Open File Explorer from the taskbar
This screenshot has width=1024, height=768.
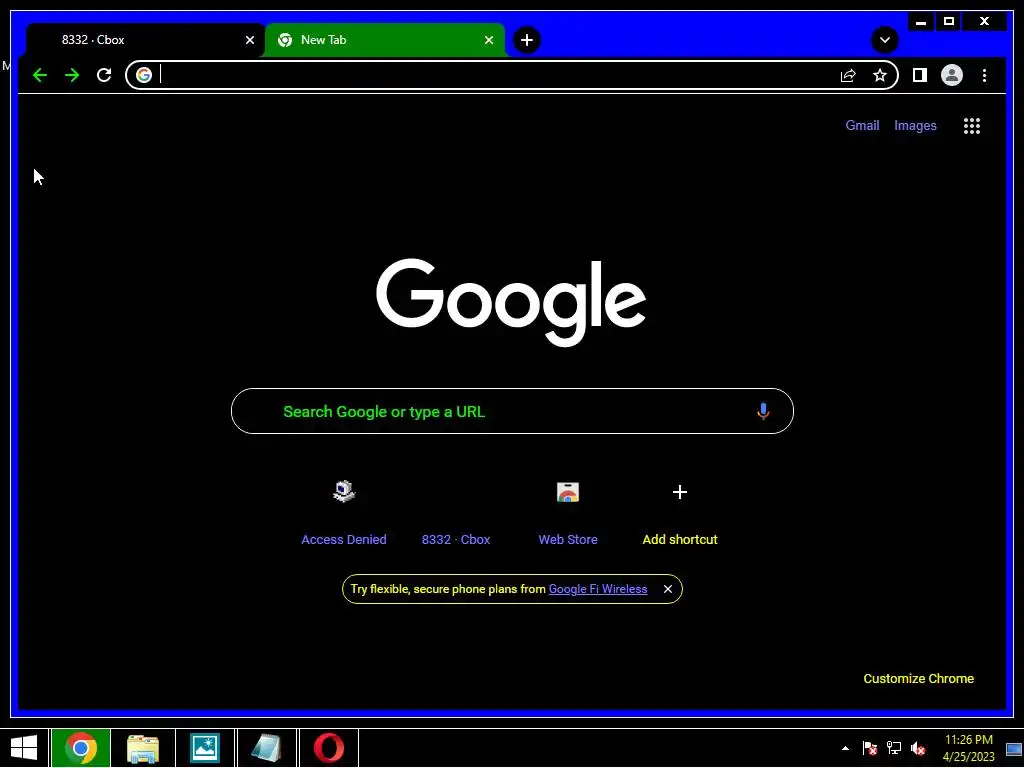[143, 748]
